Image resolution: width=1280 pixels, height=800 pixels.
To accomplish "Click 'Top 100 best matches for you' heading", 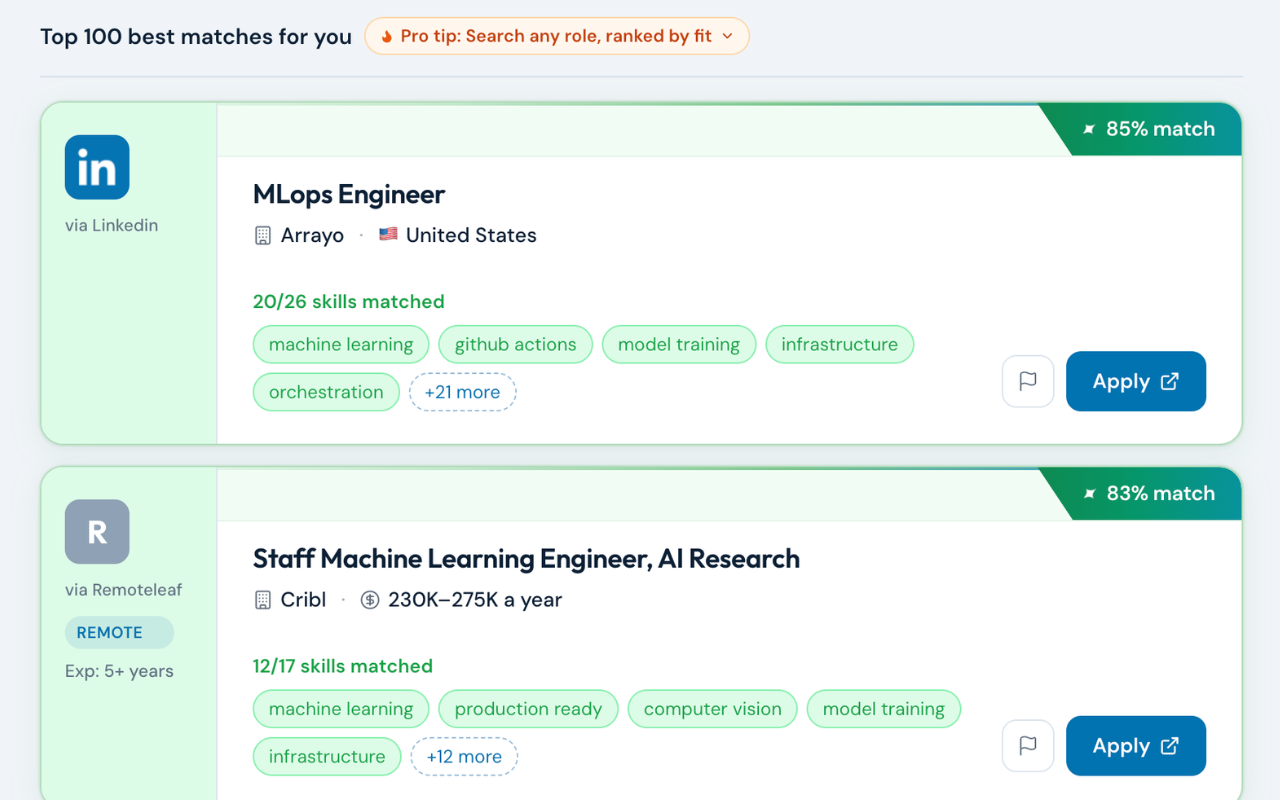I will click(196, 37).
